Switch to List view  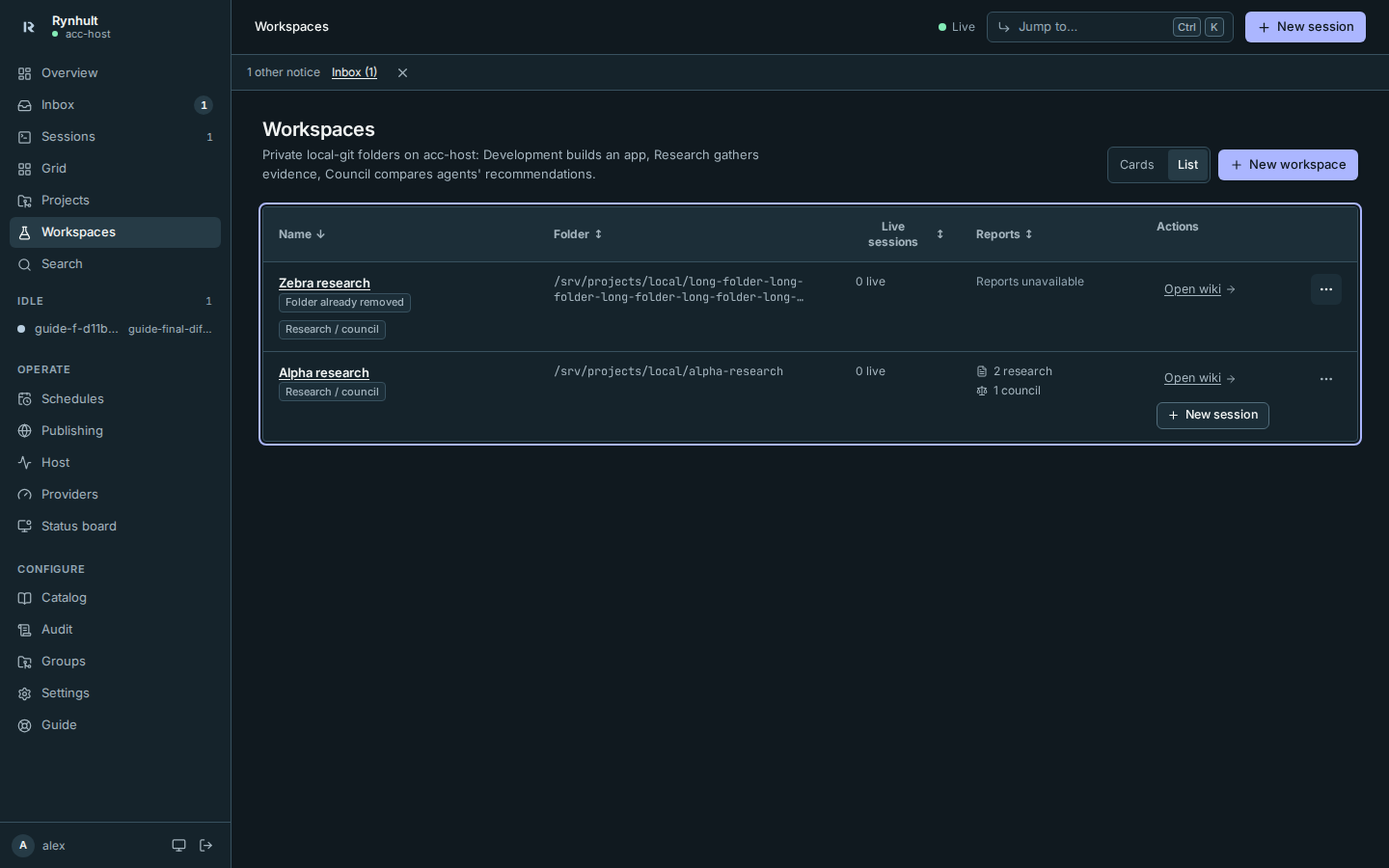(x=1187, y=165)
